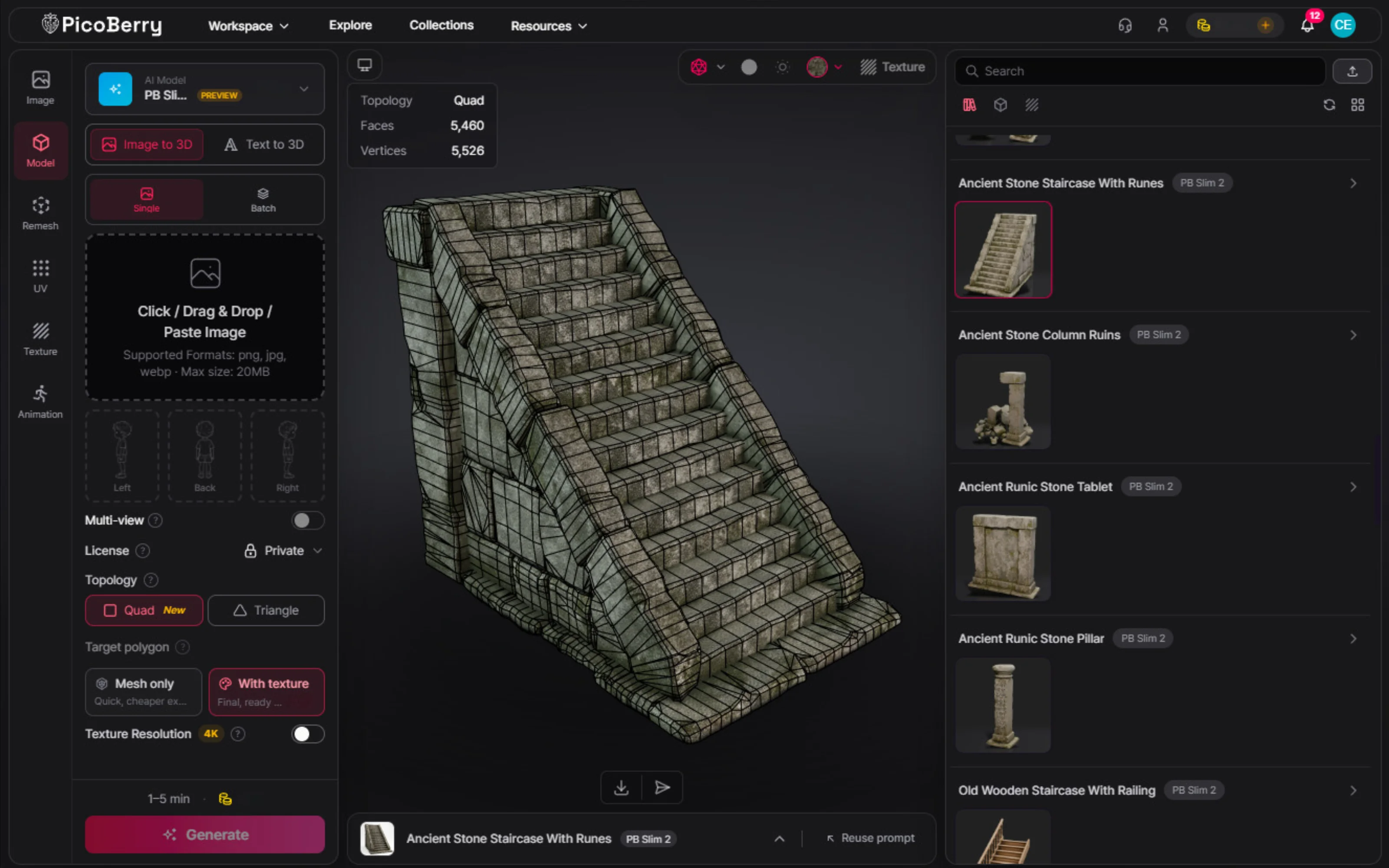Switch to the Text to 3D tab
Viewport: 1389px width, 868px height.
coord(263,145)
